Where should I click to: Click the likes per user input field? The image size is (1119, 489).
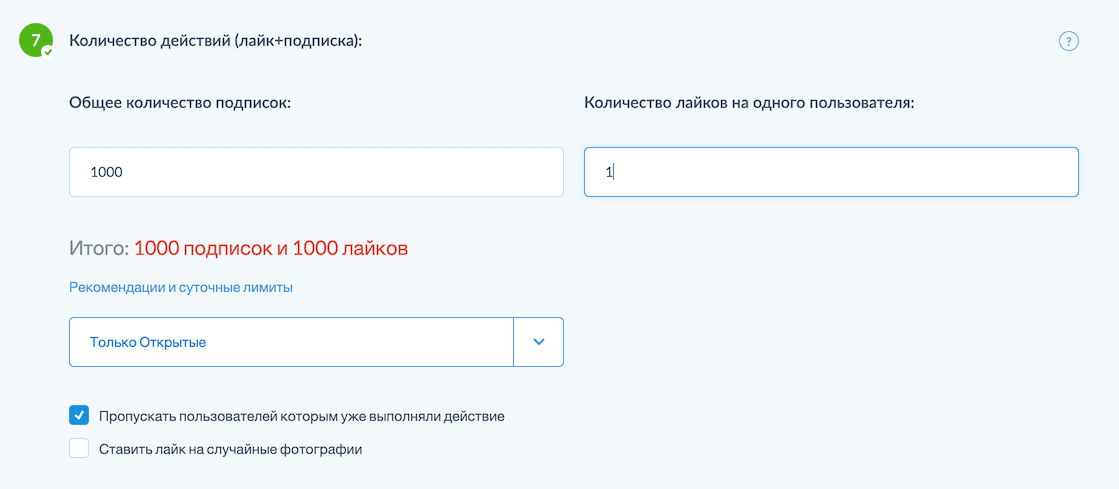(830, 172)
